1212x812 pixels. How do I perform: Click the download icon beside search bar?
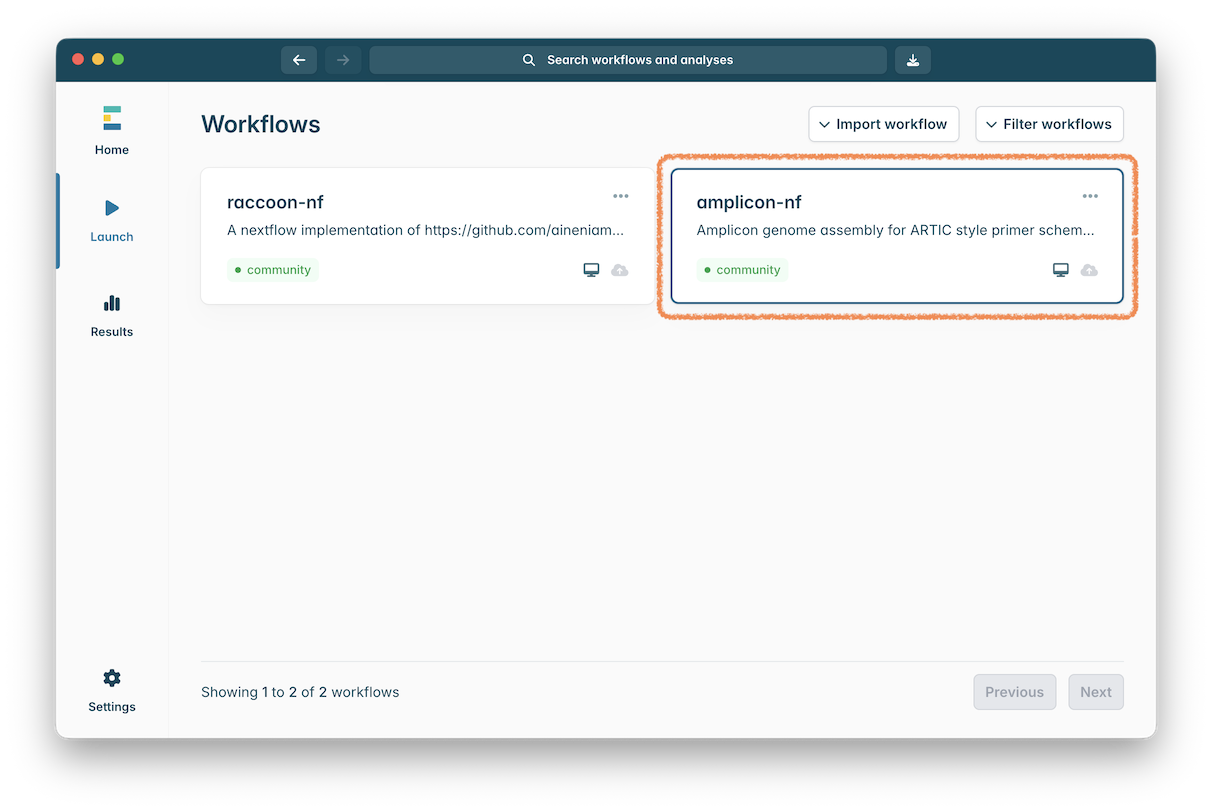(912, 60)
